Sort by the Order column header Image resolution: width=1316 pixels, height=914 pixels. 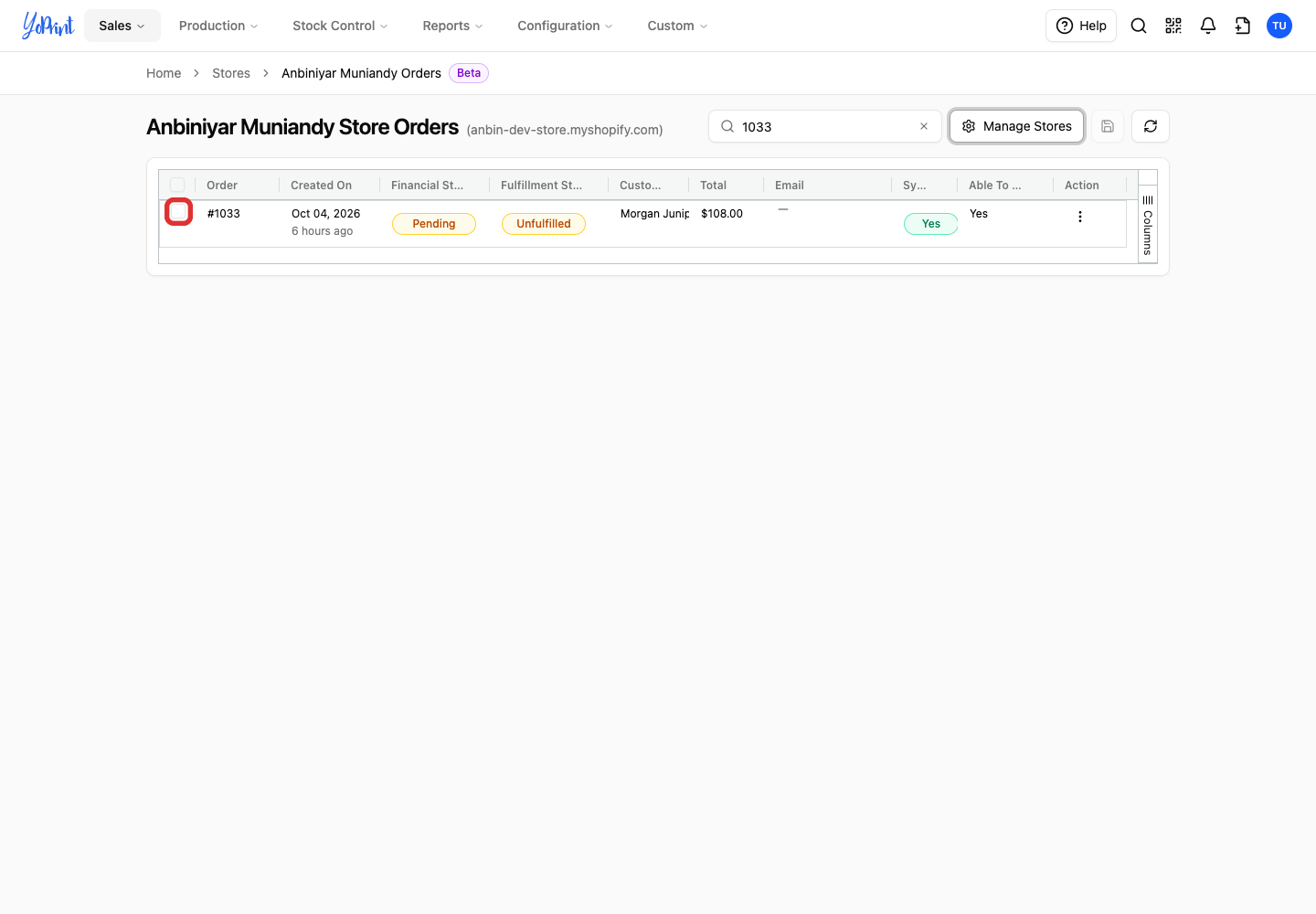click(x=222, y=185)
